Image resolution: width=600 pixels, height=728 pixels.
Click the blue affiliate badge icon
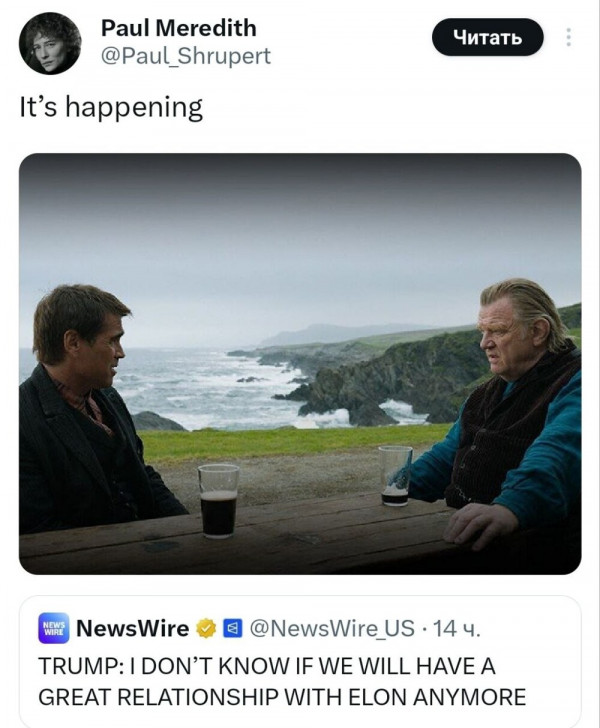(x=230, y=628)
